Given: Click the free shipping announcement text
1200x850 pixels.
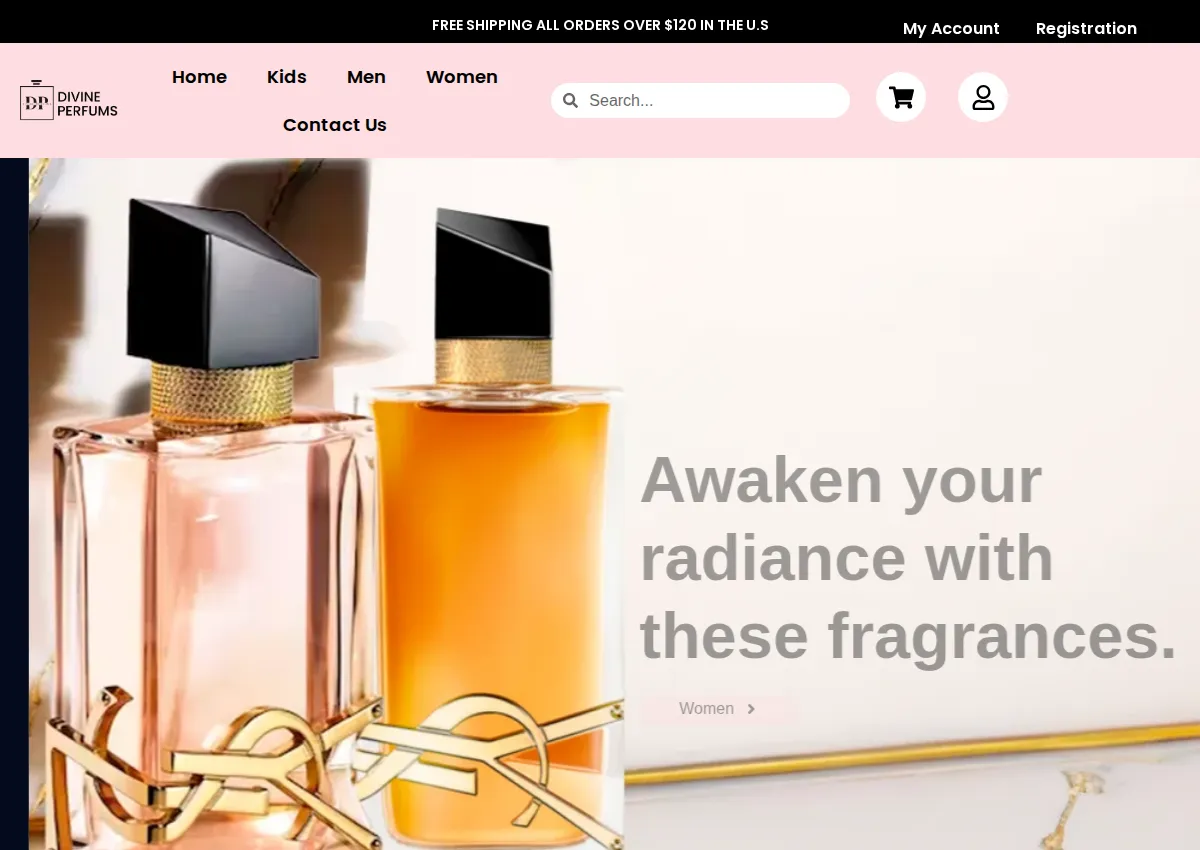Looking at the screenshot, I should tap(600, 25).
